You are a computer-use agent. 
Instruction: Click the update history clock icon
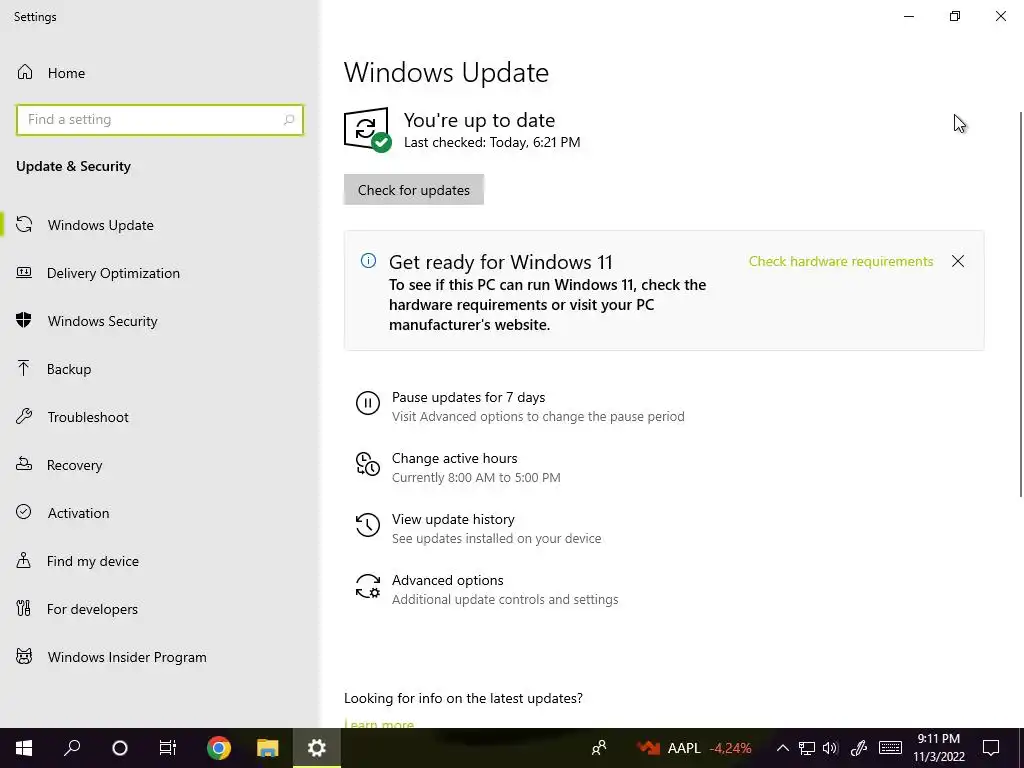click(x=368, y=525)
